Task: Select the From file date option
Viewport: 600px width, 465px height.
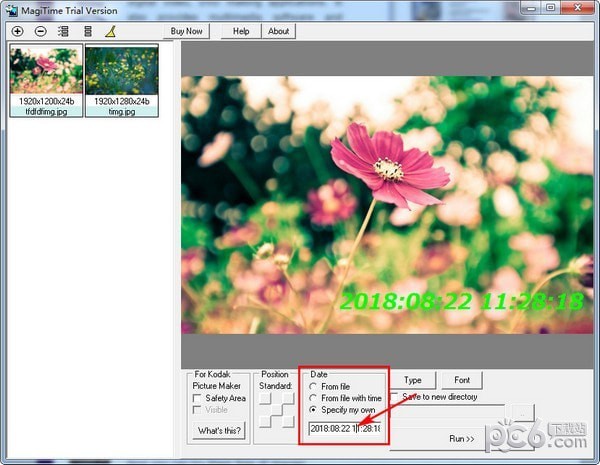Action: click(313, 387)
